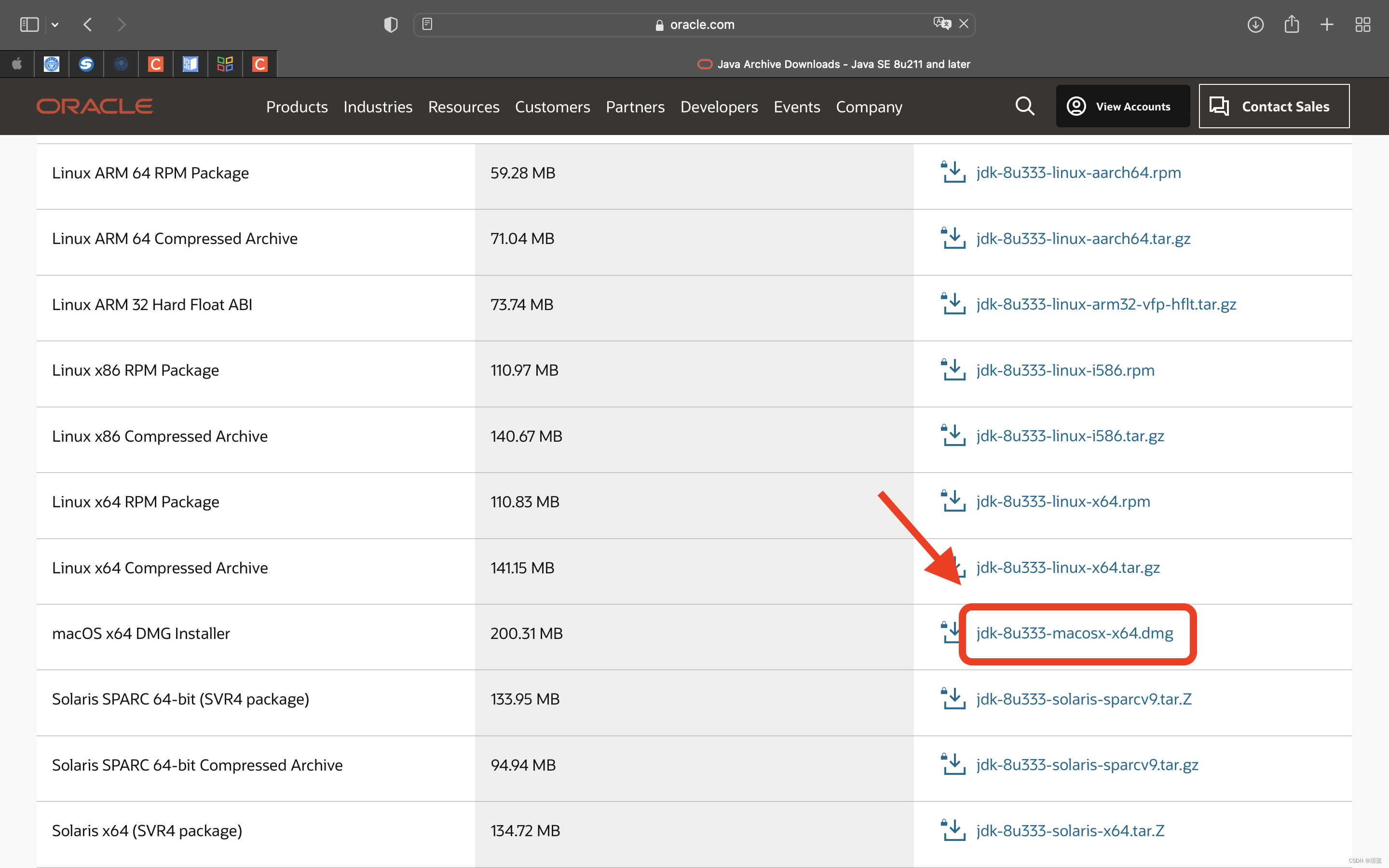Download jdk-8u333-macosx-x64.dmg link

pos(1075,633)
